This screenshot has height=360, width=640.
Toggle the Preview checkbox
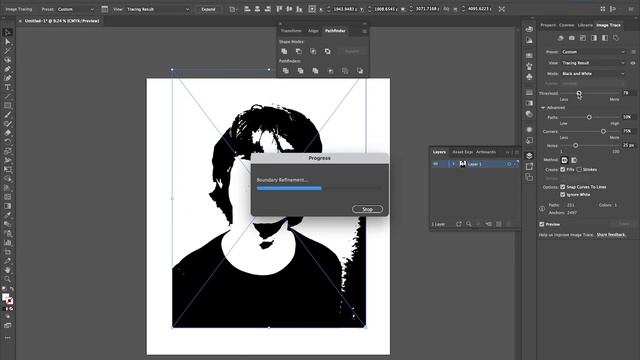[542, 224]
